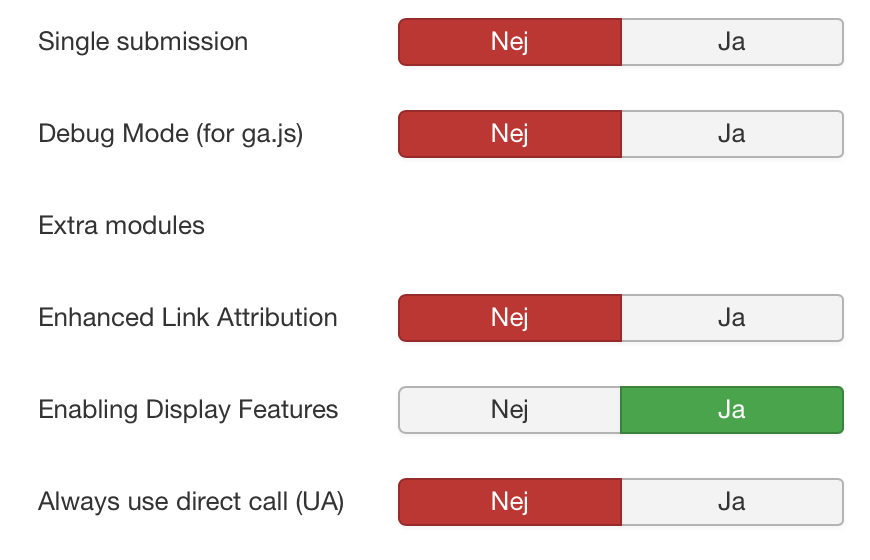
Task: Click the green Ja button for Display Features
Action: [x=731, y=410]
